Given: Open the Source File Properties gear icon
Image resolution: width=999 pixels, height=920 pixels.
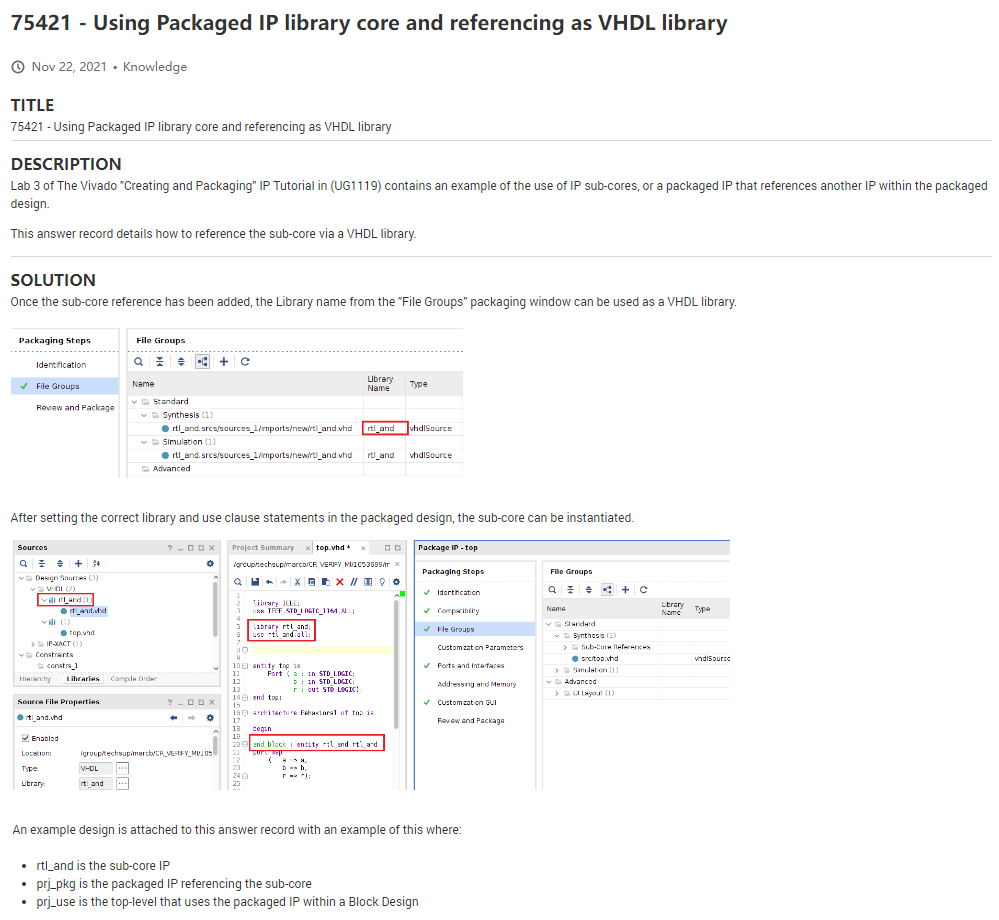Looking at the screenshot, I should pyautogui.click(x=210, y=717).
